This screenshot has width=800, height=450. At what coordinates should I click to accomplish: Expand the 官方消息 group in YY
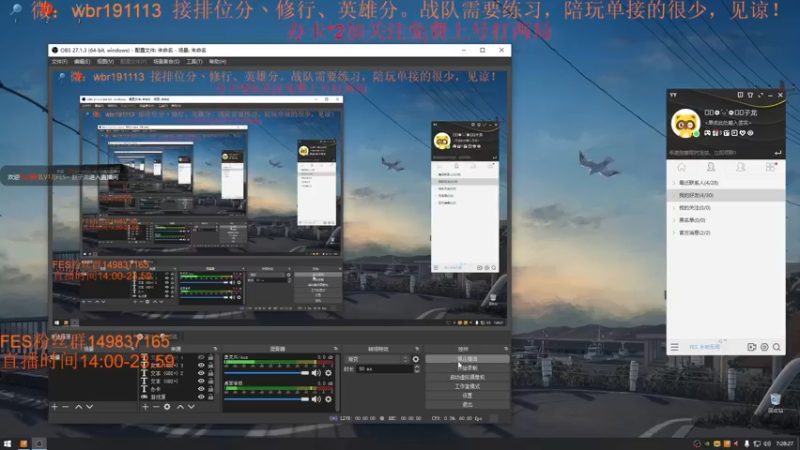point(673,233)
